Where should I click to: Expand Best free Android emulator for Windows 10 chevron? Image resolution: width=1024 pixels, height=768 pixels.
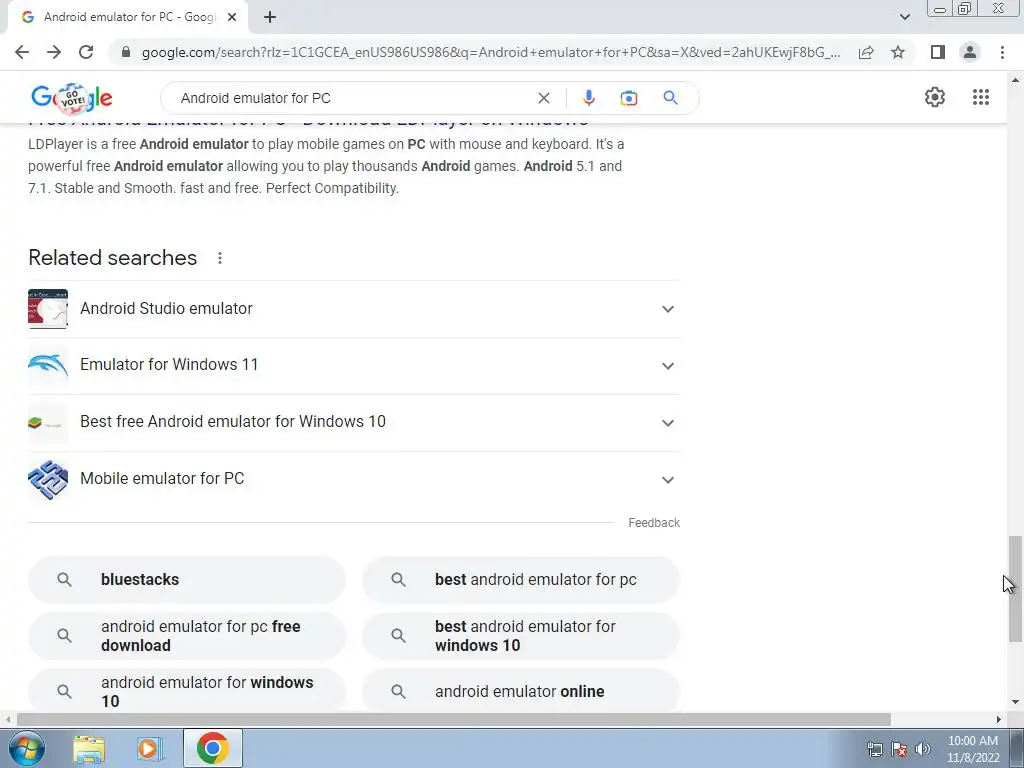(x=667, y=423)
